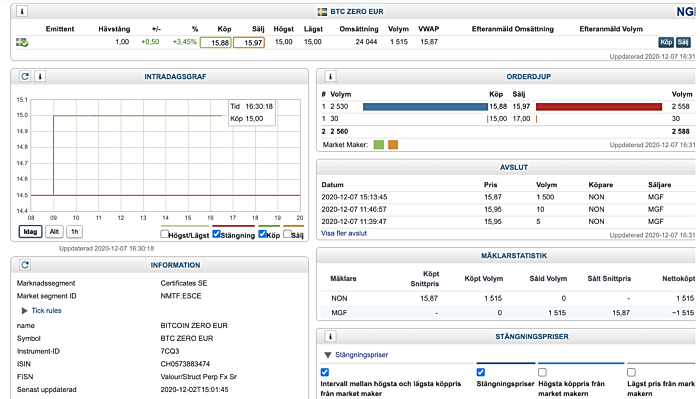Viewport: 700px width, 399px height.
Task: Click the Sälj button in the top row
Action: [683, 42]
